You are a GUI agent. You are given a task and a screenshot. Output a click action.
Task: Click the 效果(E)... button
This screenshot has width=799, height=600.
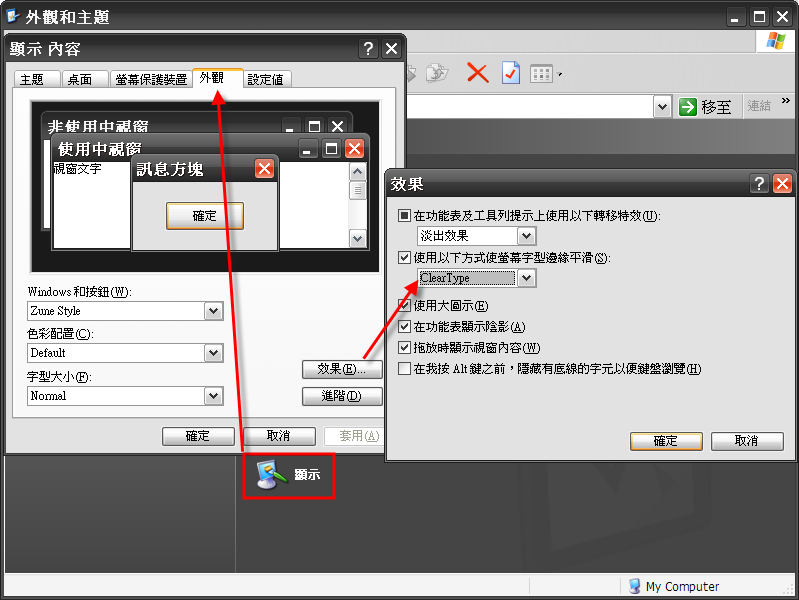342,369
